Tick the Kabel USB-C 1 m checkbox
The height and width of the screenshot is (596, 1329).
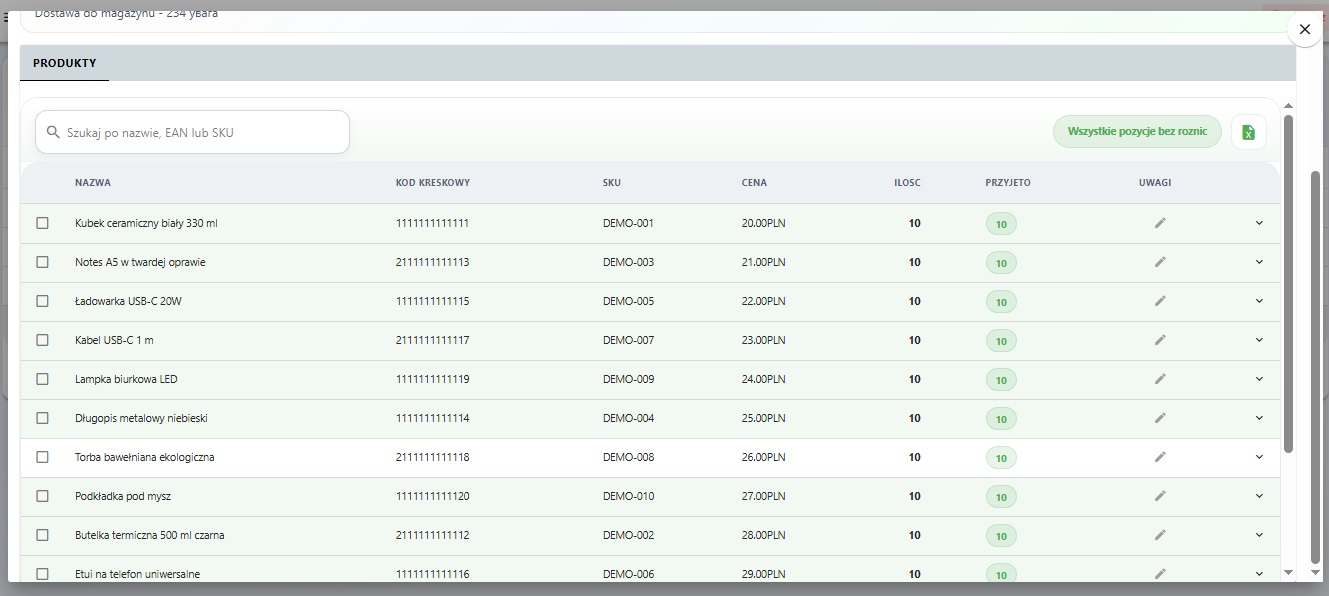pos(42,340)
